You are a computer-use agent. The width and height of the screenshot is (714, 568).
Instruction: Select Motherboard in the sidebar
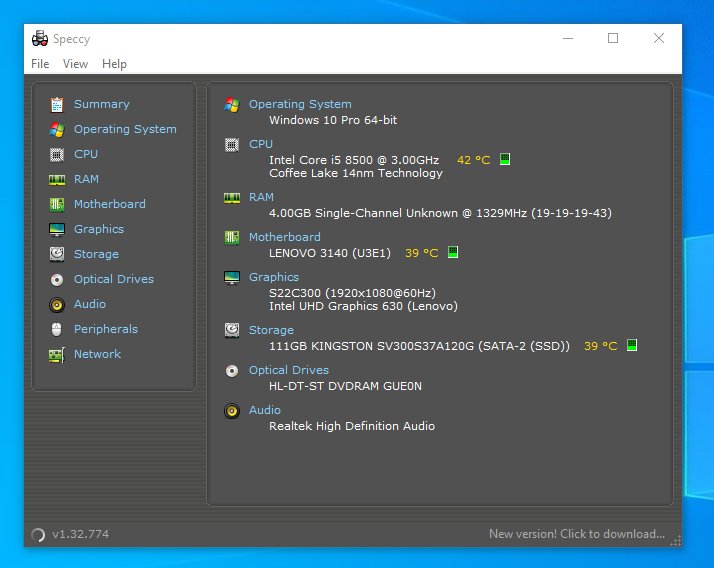click(x=110, y=204)
